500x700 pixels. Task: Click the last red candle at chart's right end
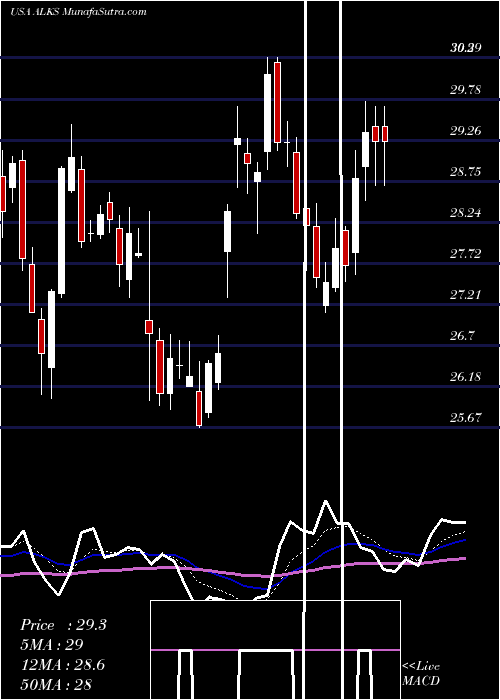point(384,134)
